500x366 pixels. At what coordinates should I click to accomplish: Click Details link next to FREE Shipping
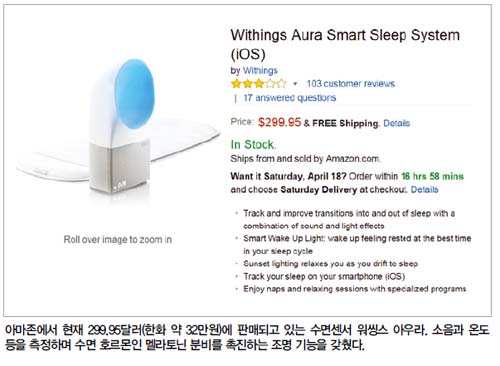396,123
